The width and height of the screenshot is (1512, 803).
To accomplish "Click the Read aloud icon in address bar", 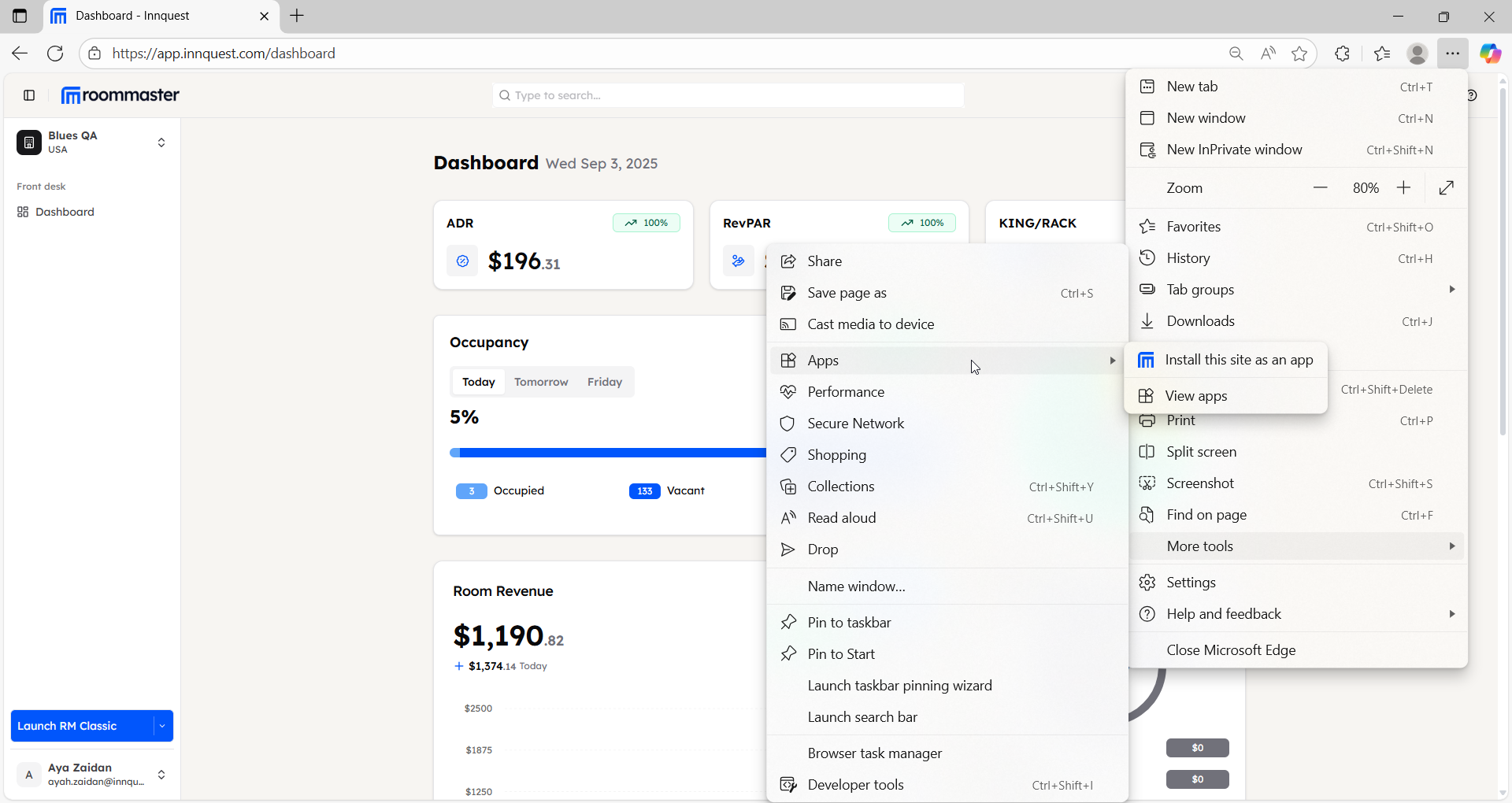I will pyautogui.click(x=1268, y=54).
